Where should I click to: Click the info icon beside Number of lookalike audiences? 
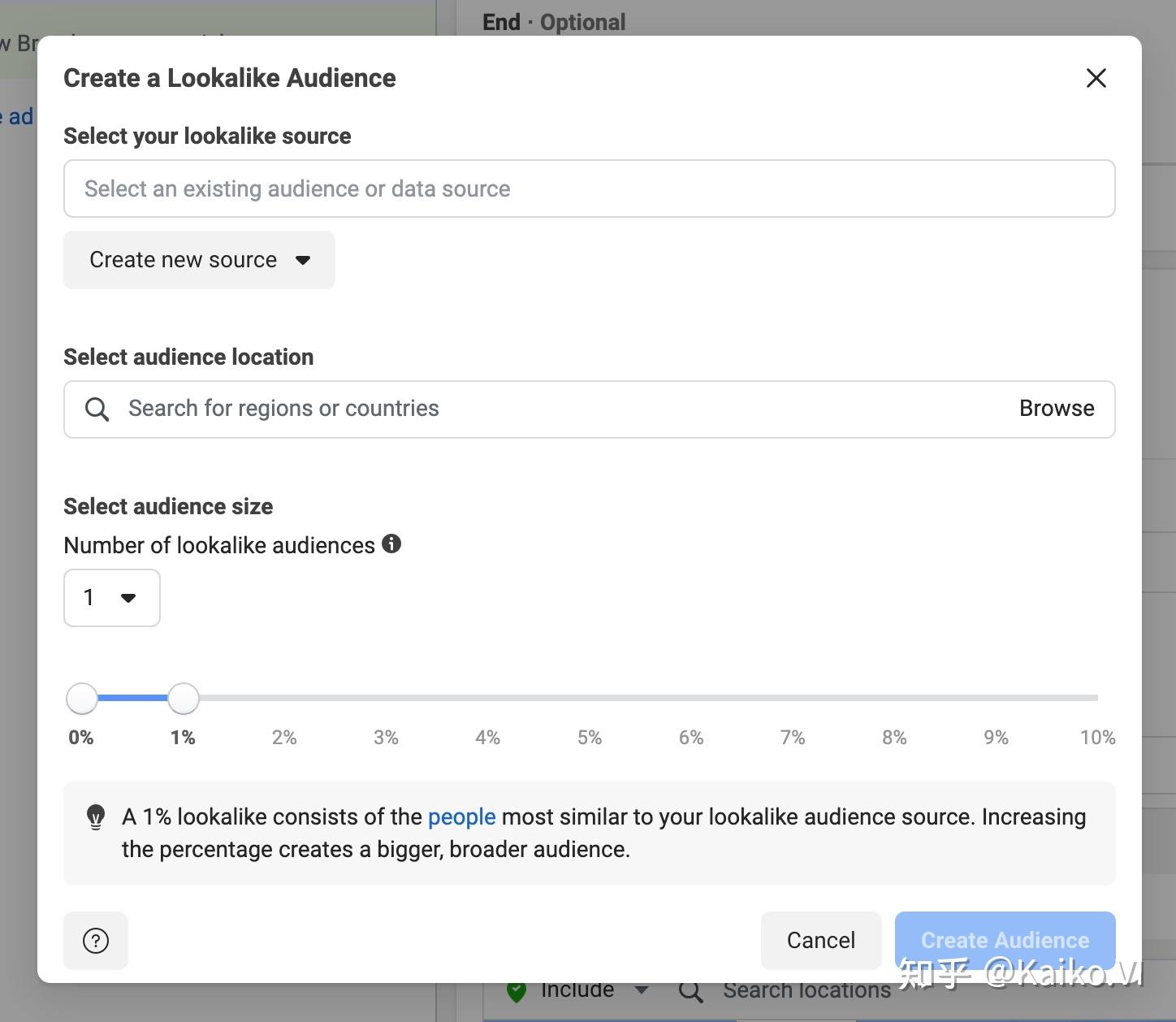coord(391,543)
